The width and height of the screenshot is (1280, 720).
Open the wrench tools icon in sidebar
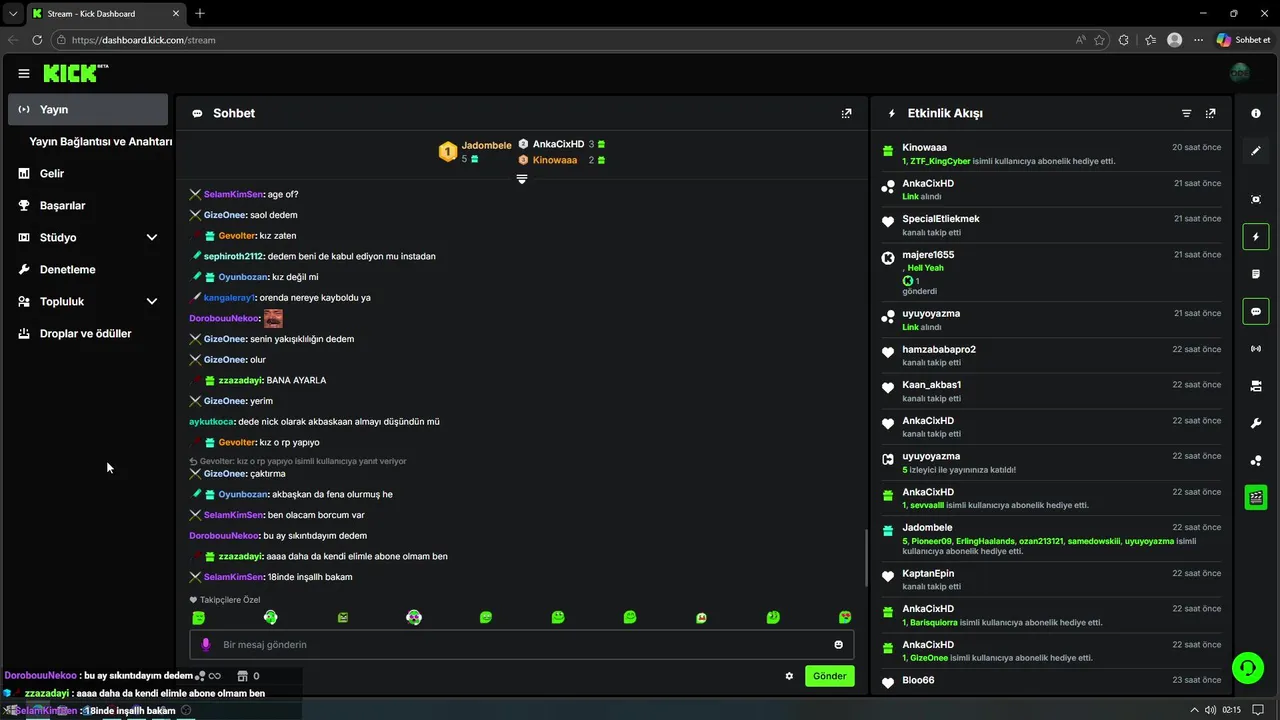pyautogui.click(x=1256, y=424)
